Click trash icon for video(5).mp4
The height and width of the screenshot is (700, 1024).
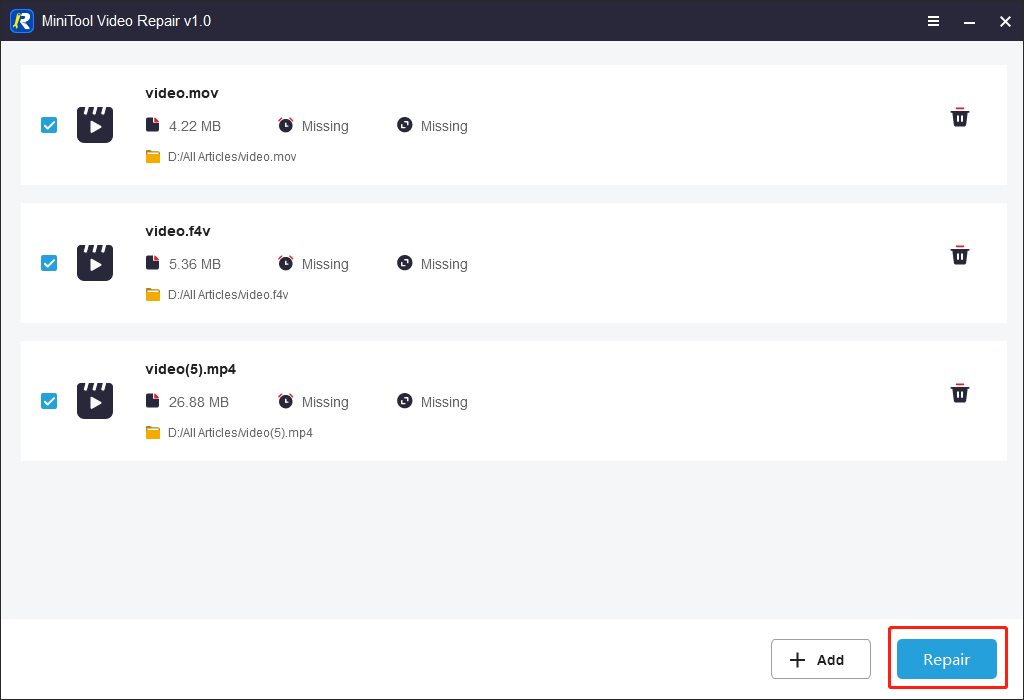click(959, 393)
